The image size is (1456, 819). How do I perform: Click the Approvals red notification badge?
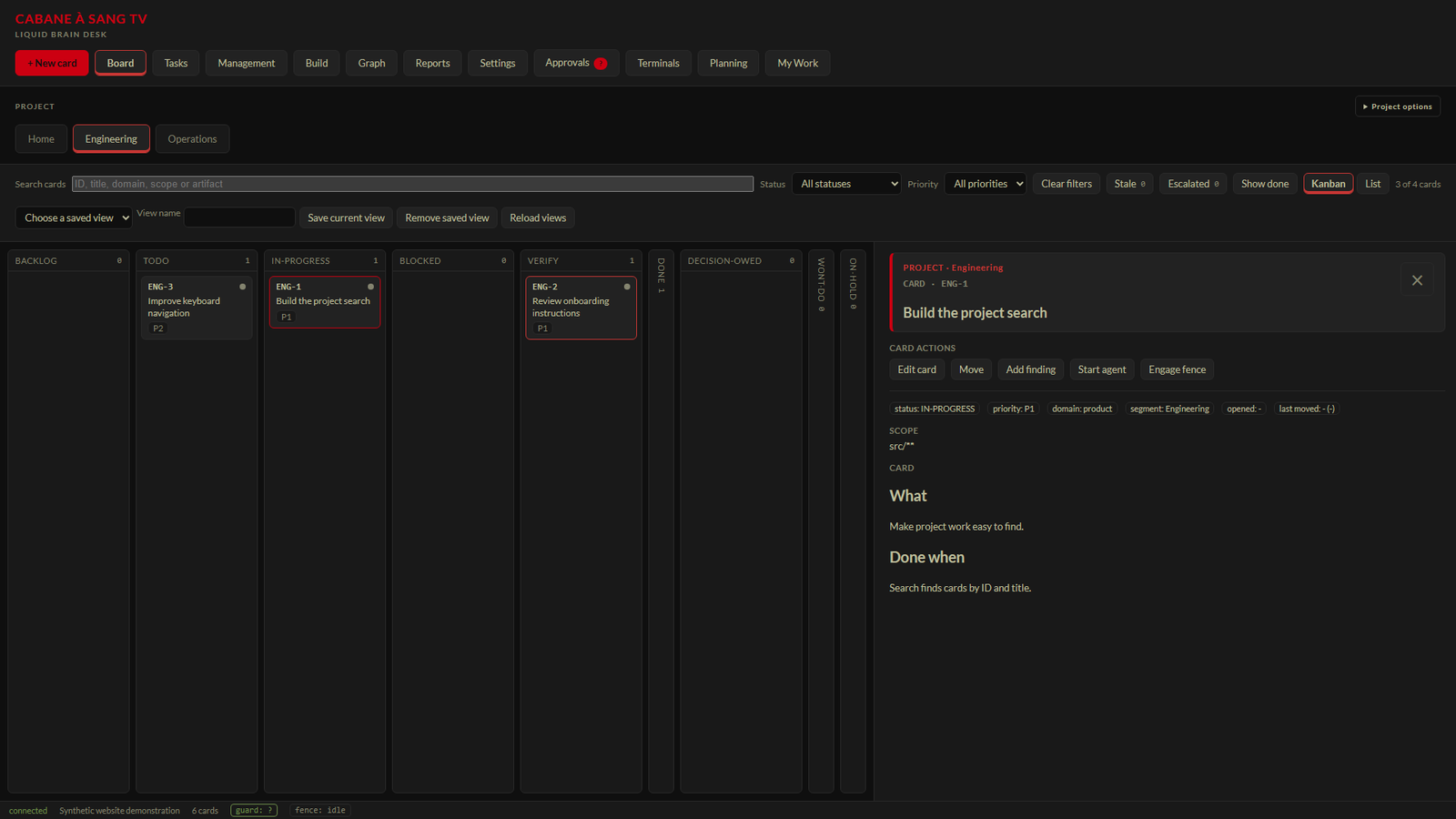point(601,64)
